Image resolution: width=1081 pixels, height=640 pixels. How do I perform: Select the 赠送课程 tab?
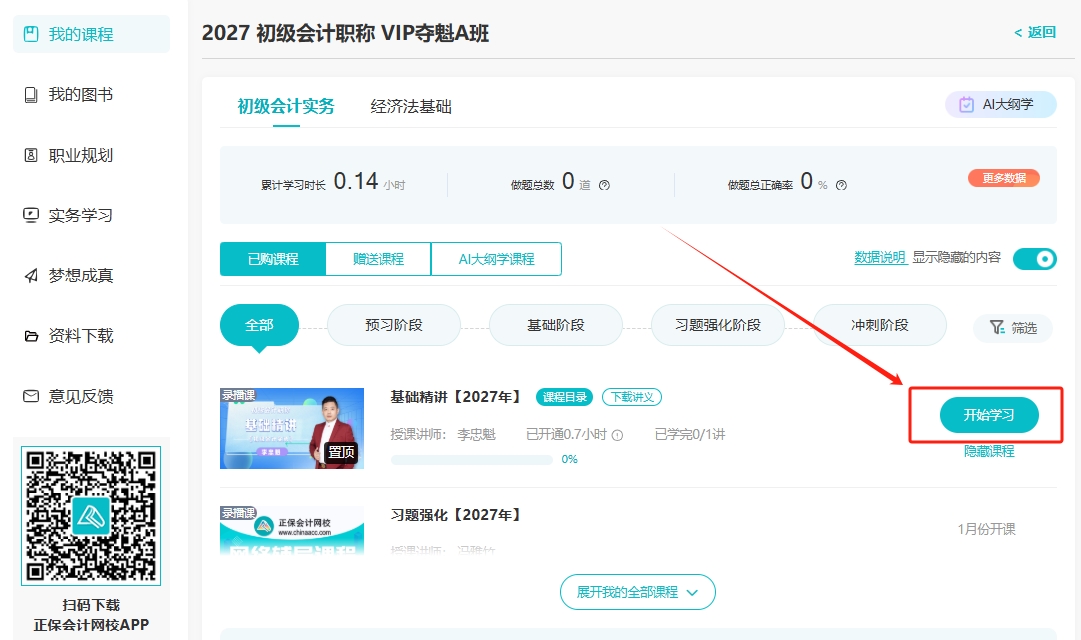pos(378,259)
